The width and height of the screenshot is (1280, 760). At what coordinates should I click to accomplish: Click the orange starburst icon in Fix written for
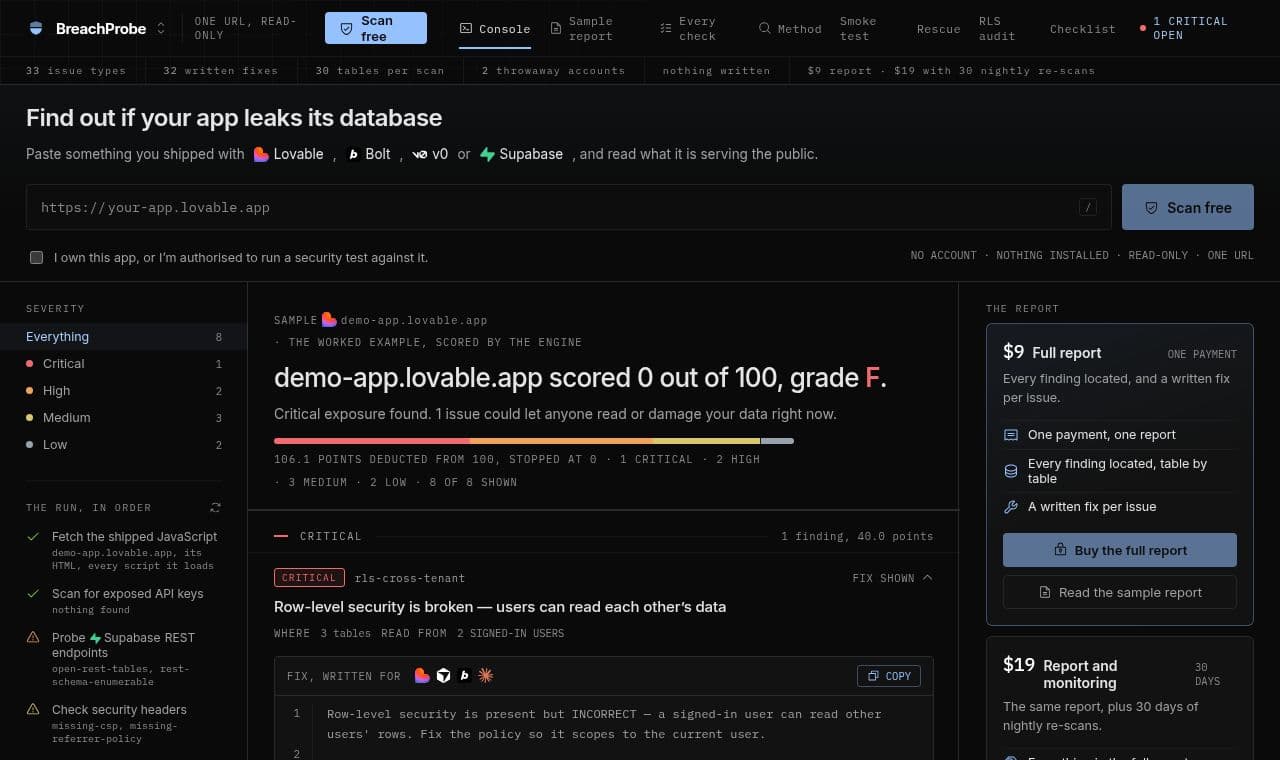(485, 676)
